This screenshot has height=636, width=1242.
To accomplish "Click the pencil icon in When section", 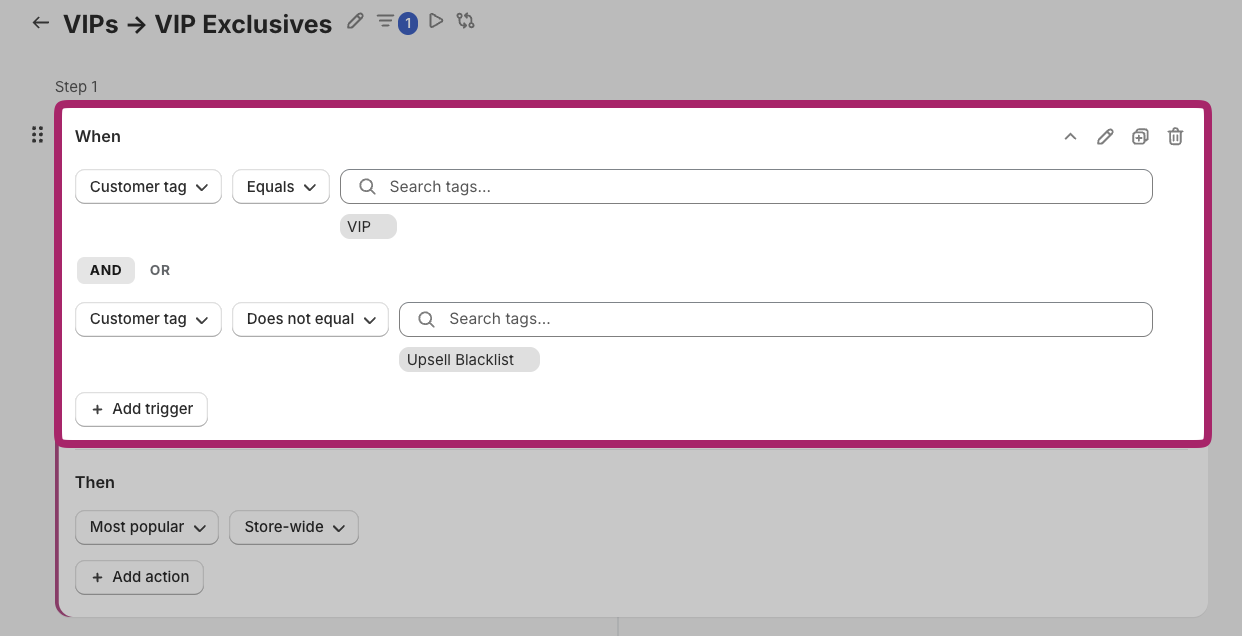I will pos(1105,137).
